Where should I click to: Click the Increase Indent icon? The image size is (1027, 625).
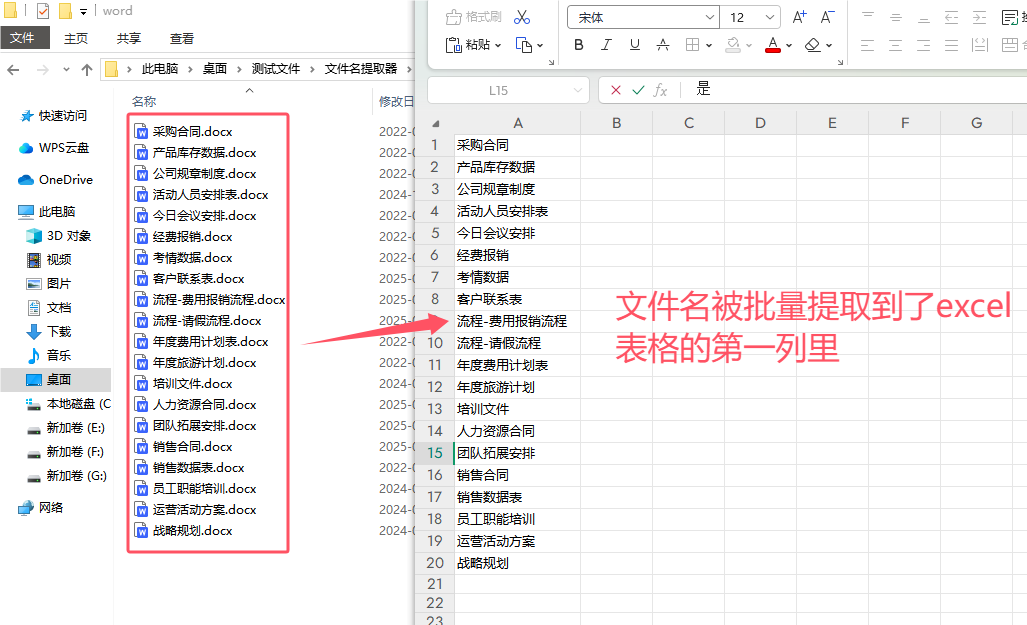(980, 17)
